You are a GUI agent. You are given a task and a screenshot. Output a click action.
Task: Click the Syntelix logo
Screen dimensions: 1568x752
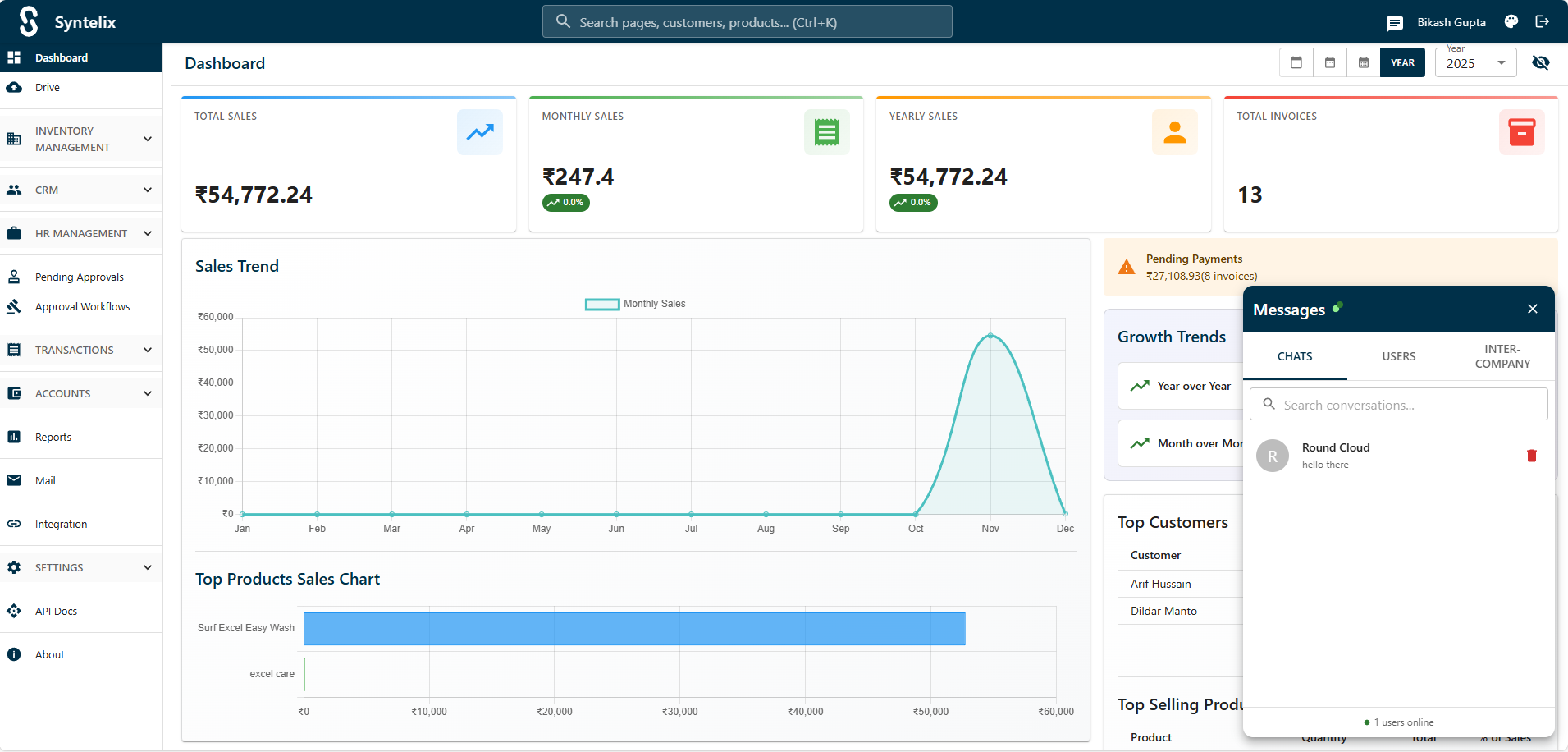(x=30, y=22)
